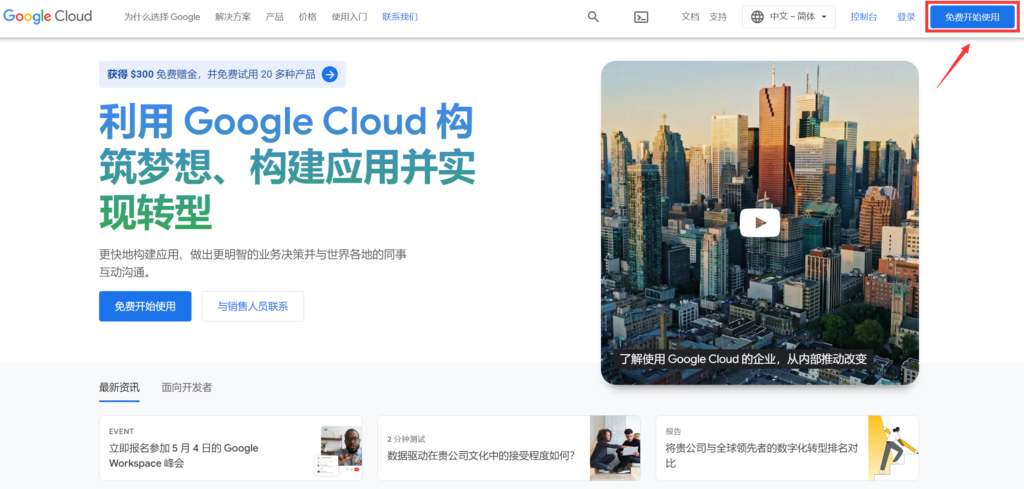Image resolution: width=1024 pixels, height=489 pixels.
Task: Open the 使用入门 menu
Action: point(349,17)
